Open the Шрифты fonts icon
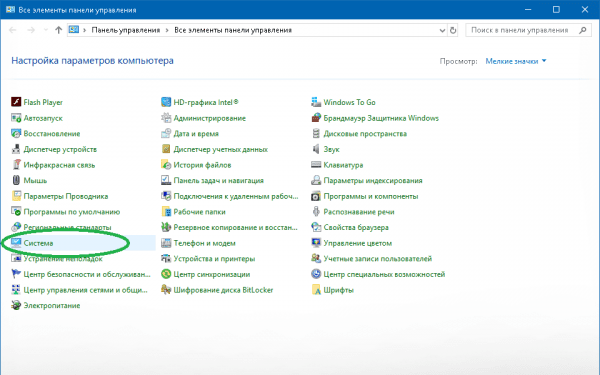 tap(316, 289)
